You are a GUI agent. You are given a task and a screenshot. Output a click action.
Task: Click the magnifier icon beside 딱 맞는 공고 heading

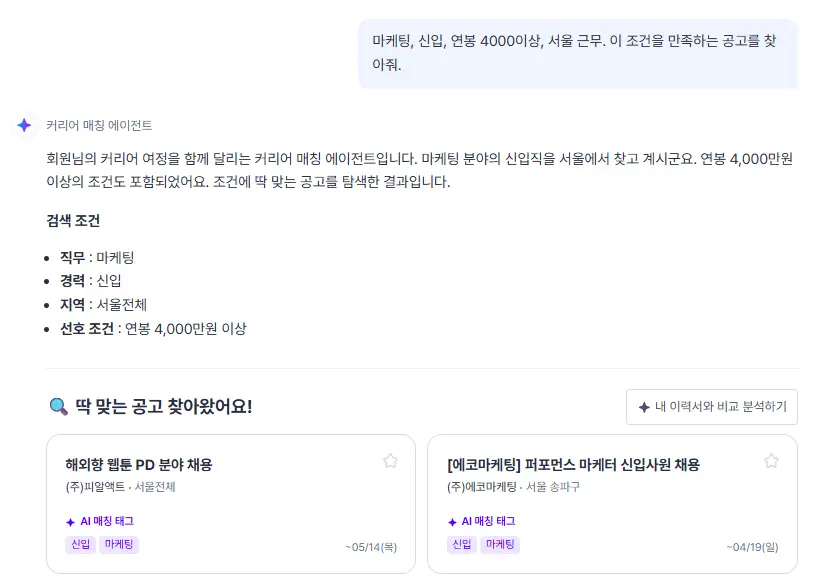(x=58, y=407)
